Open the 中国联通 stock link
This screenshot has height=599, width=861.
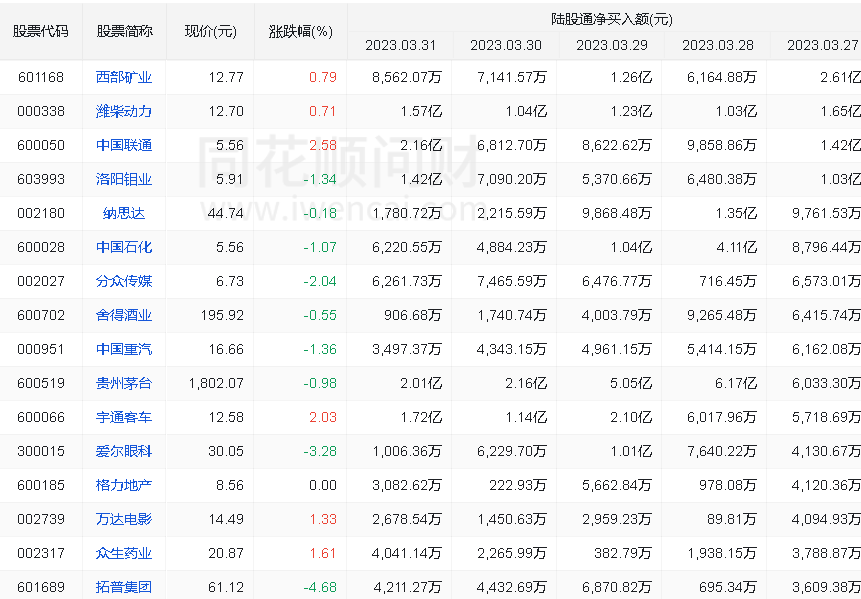click(124, 145)
